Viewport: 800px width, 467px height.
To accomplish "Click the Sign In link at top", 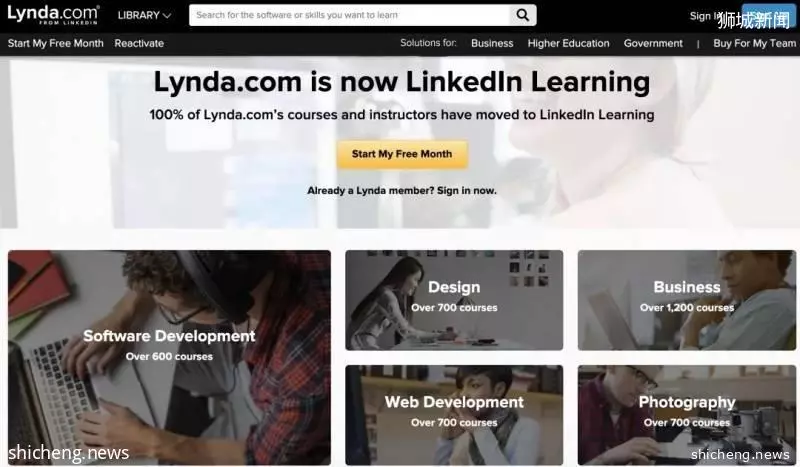I will click(704, 16).
